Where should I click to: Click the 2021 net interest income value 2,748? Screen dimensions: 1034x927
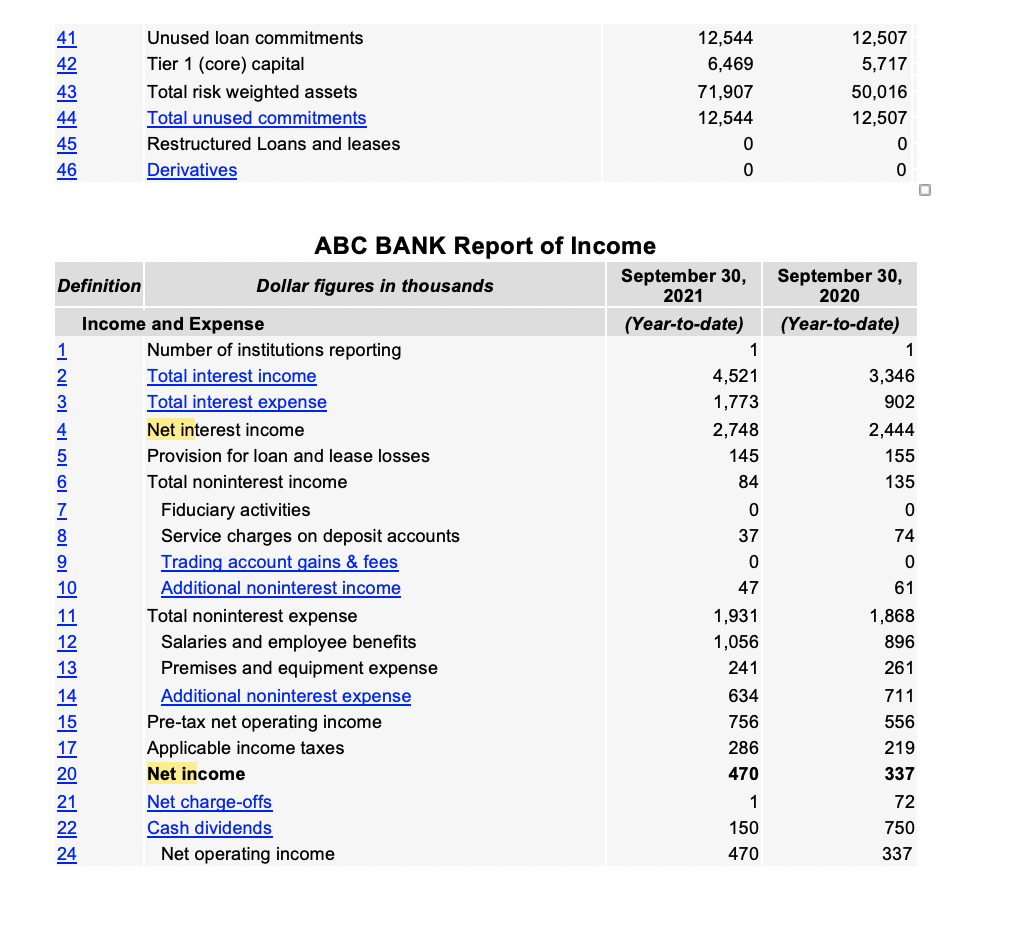click(x=735, y=430)
